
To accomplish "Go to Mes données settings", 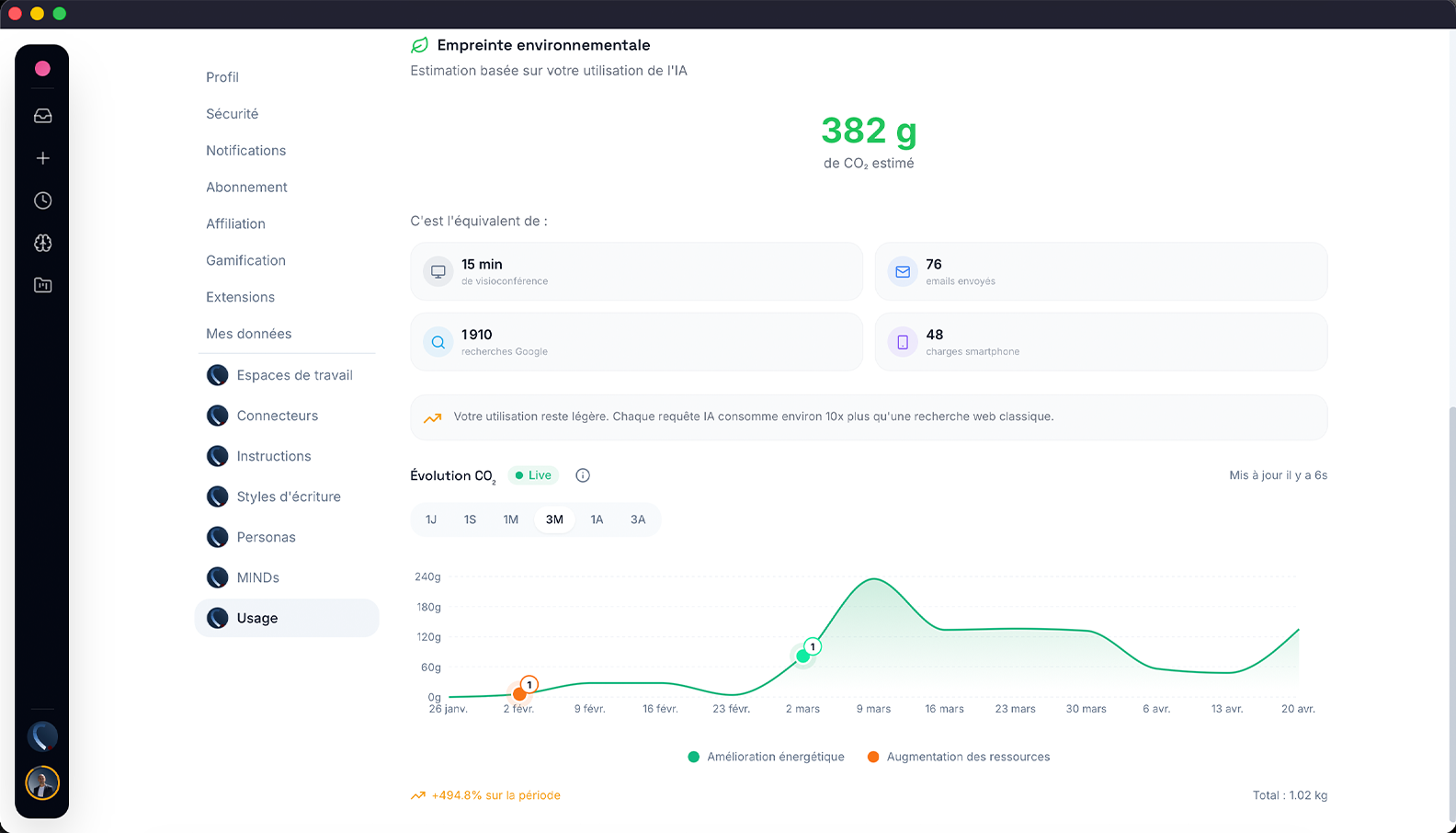I will 248,334.
